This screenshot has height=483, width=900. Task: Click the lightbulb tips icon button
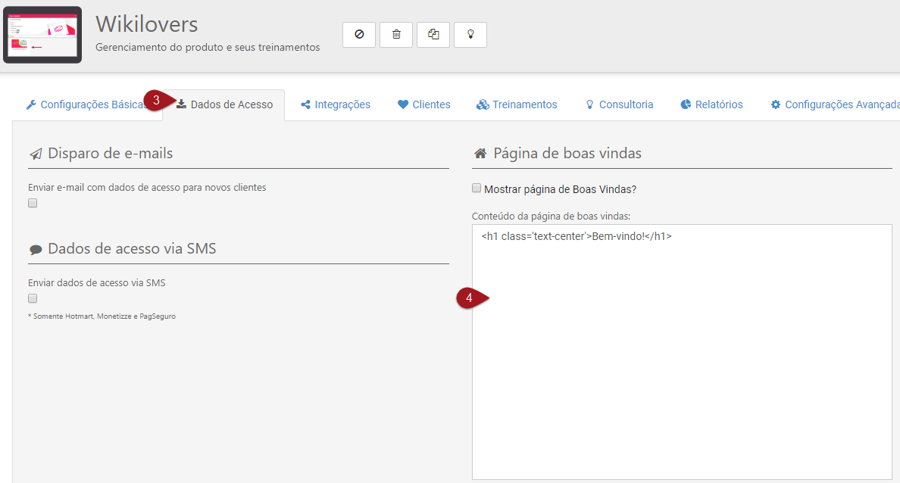[x=470, y=34]
